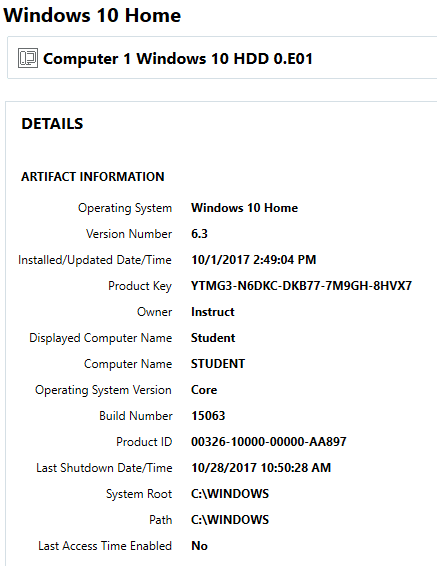Select the Computer Name value STUDENT
This screenshot has width=437, height=566.
(218, 364)
